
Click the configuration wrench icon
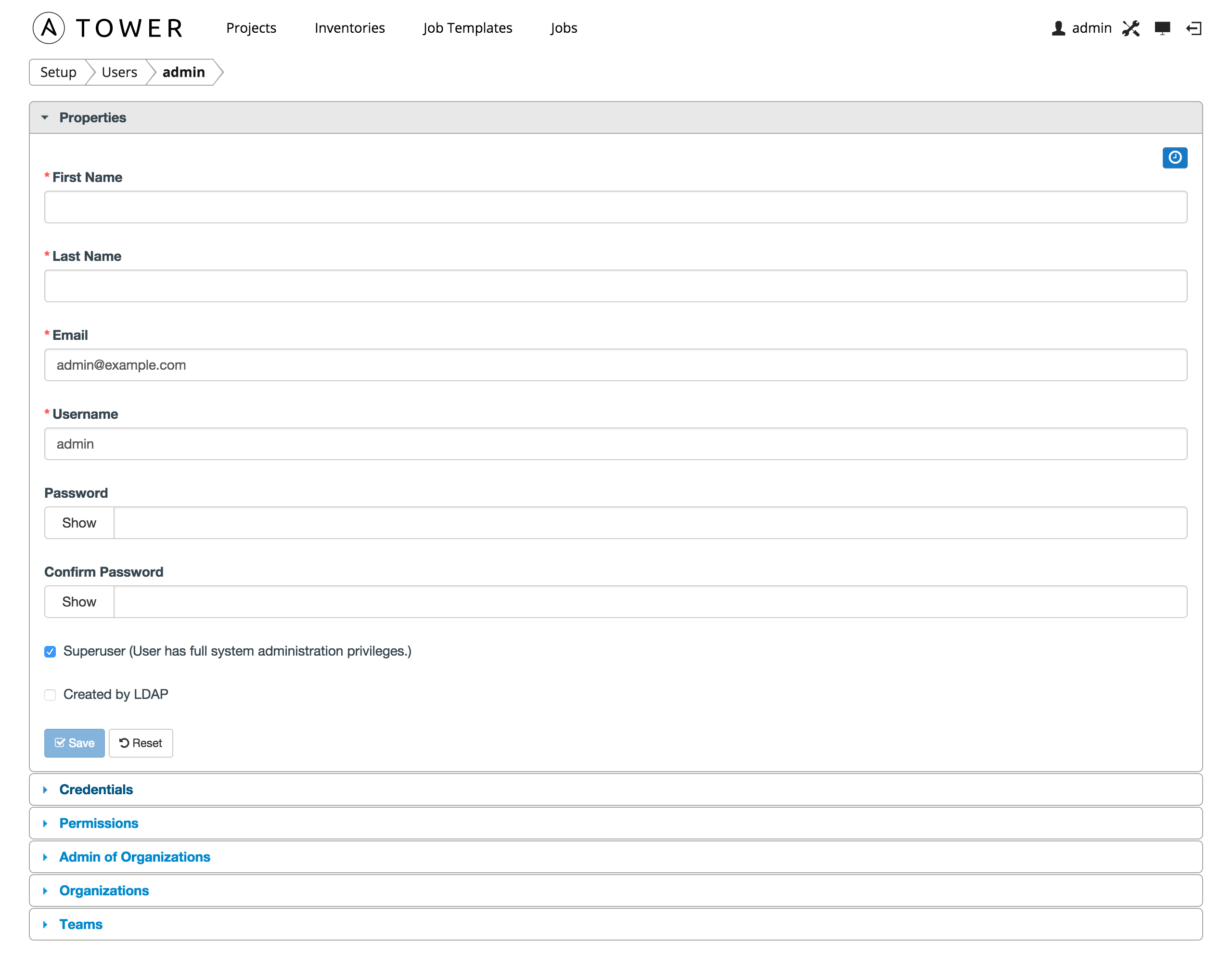tap(1131, 28)
